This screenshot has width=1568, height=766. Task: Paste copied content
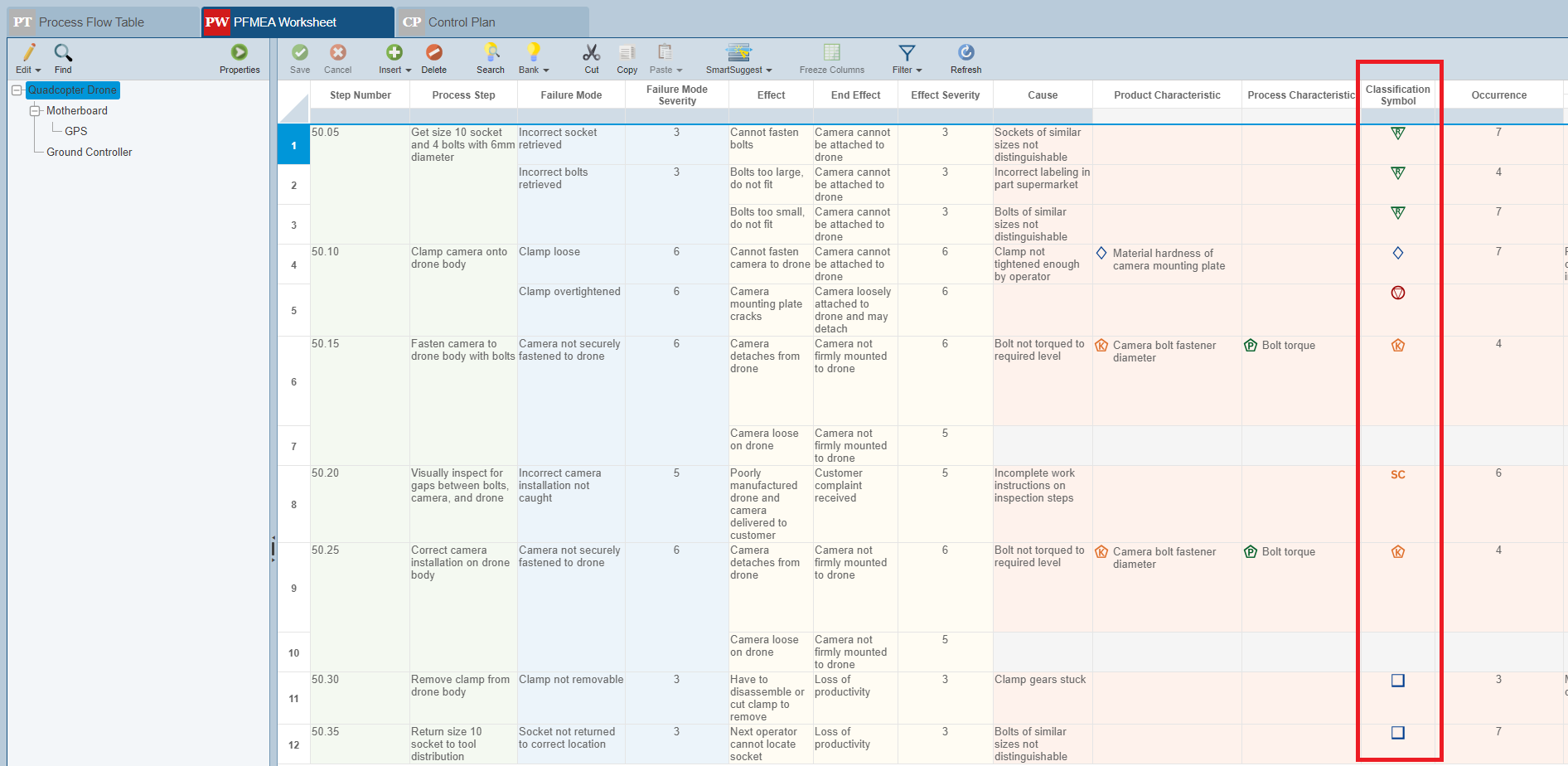[x=665, y=58]
